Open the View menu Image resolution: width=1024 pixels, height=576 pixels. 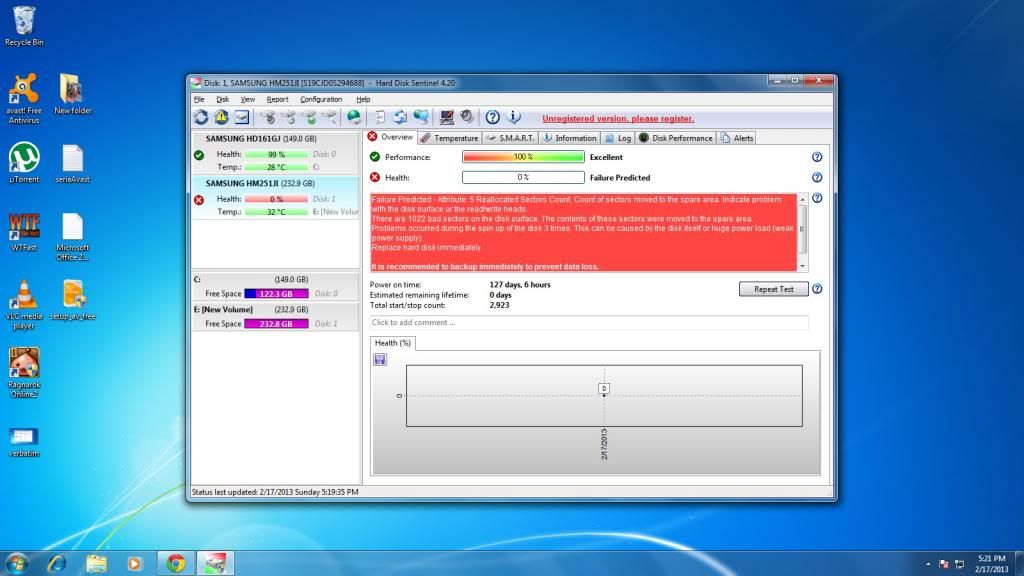tap(248, 99)
